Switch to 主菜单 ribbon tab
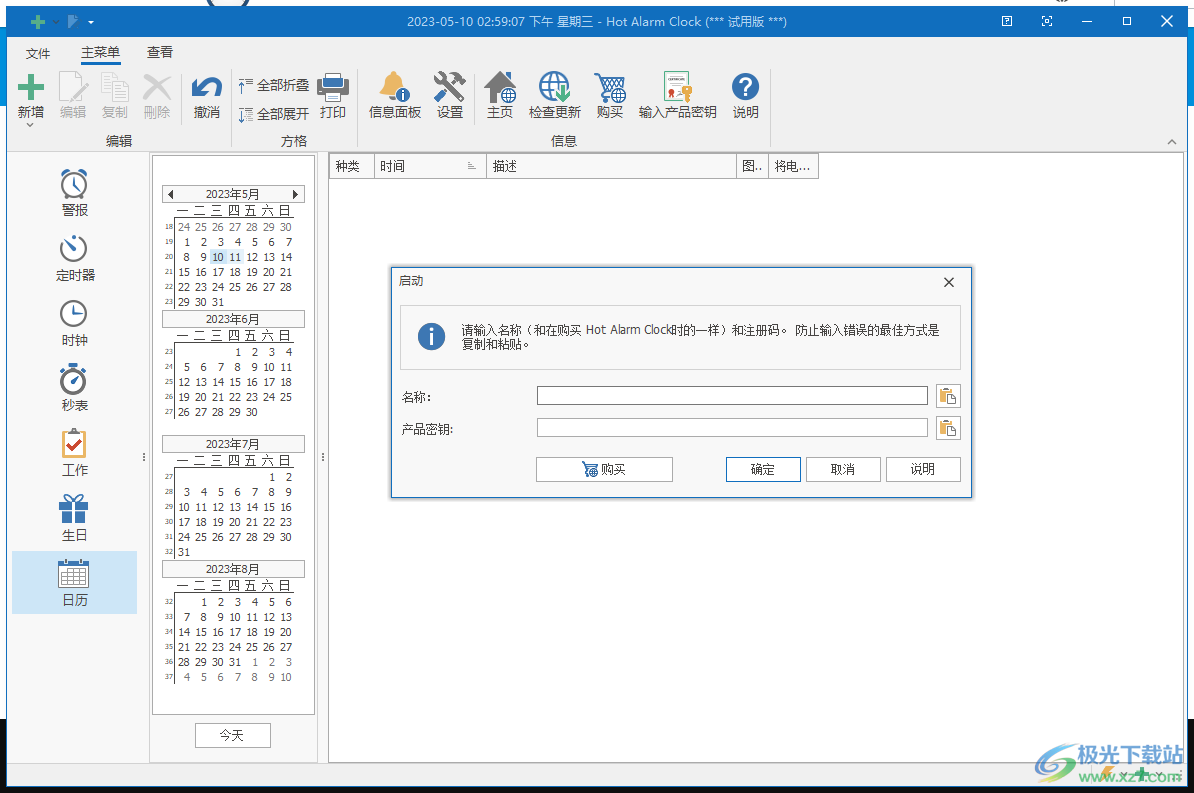The width and height of the screenshot is (1194, 793). tap(101, 53)
